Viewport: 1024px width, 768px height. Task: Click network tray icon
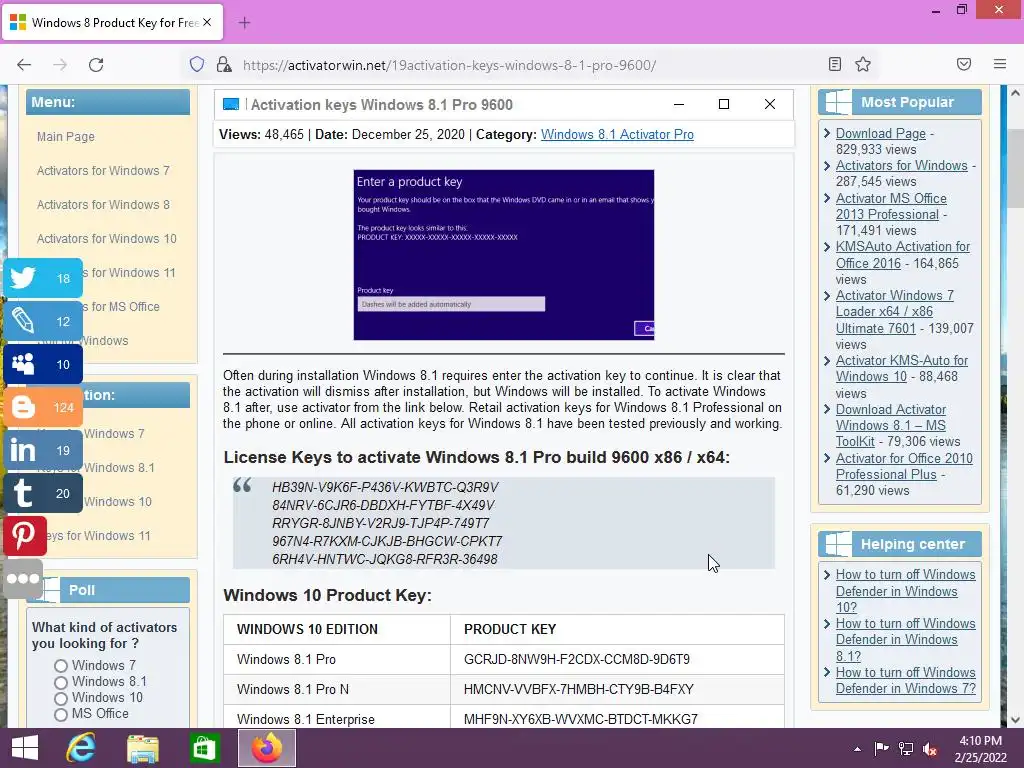coord(906,749)
